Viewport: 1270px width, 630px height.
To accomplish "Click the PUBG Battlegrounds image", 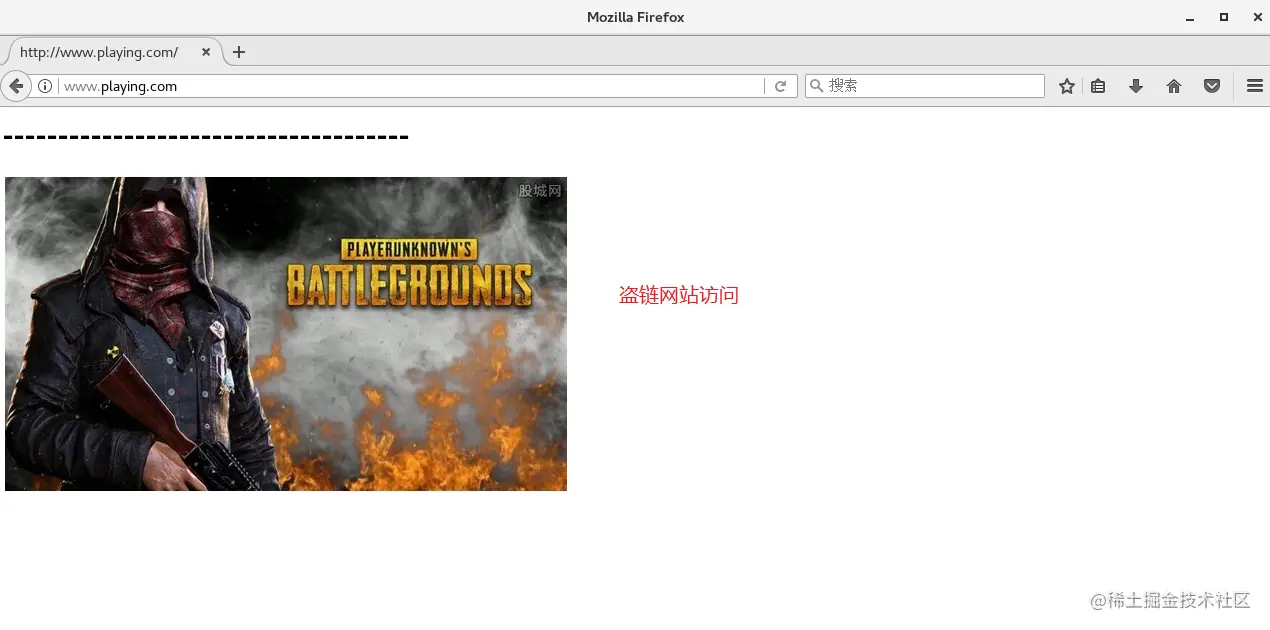I will point(286,334).
